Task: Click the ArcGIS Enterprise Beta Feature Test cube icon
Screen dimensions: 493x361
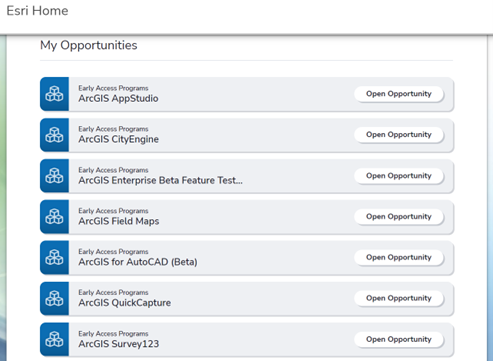Action: coord(54,176)
